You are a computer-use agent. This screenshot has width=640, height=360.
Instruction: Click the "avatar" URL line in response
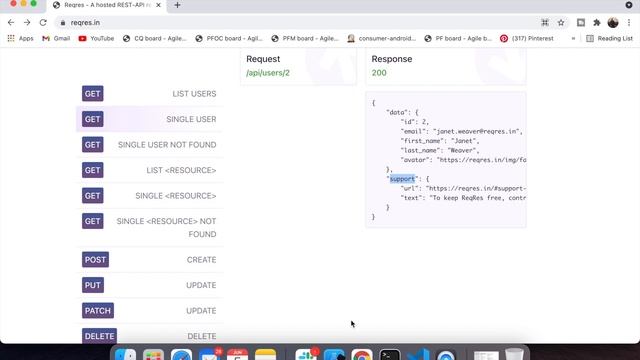pos(463,160)
